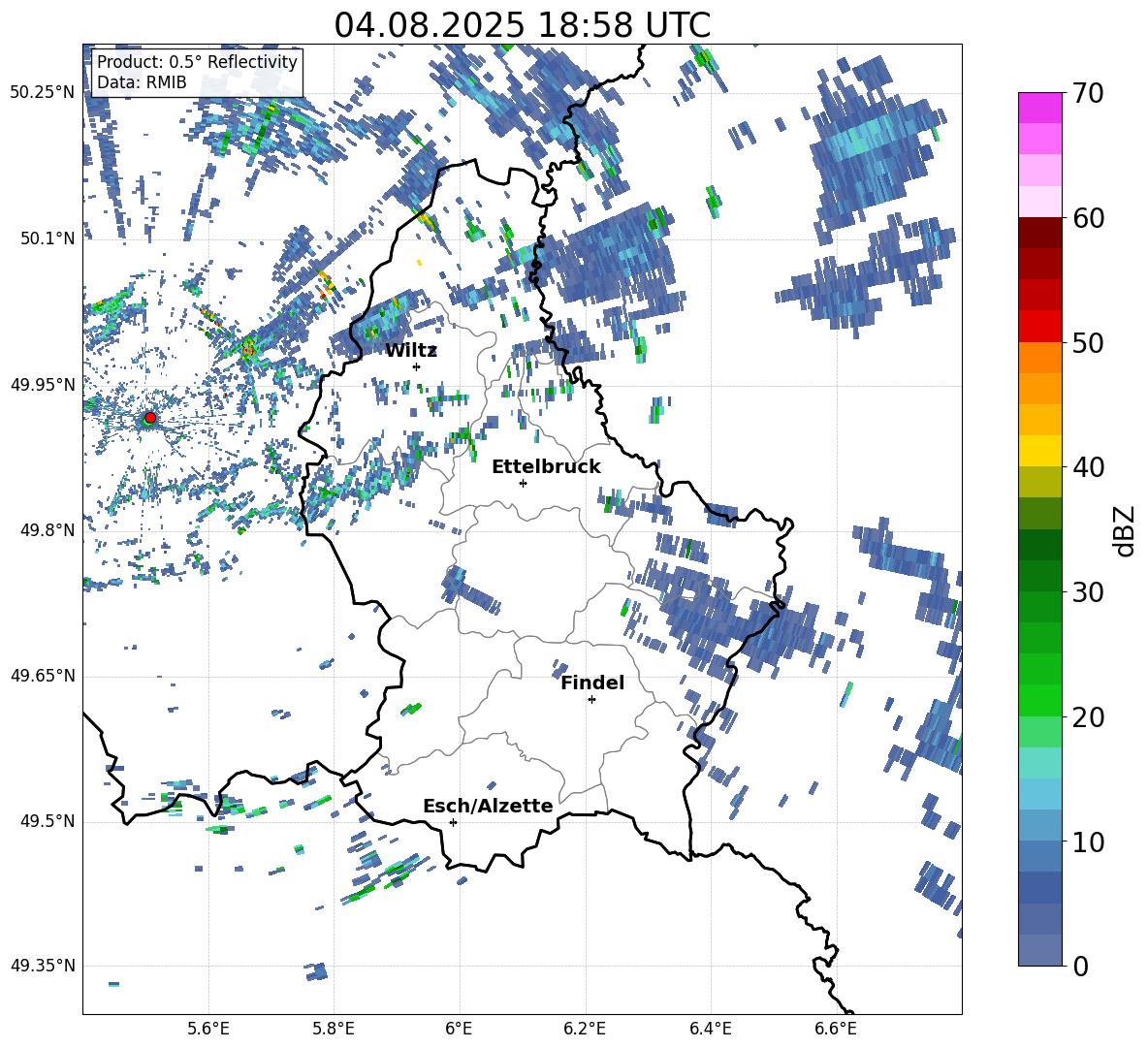Click the Findel city label
Image resolution: width=1148 pixels, height=1048 pixels.
[592, 683]
